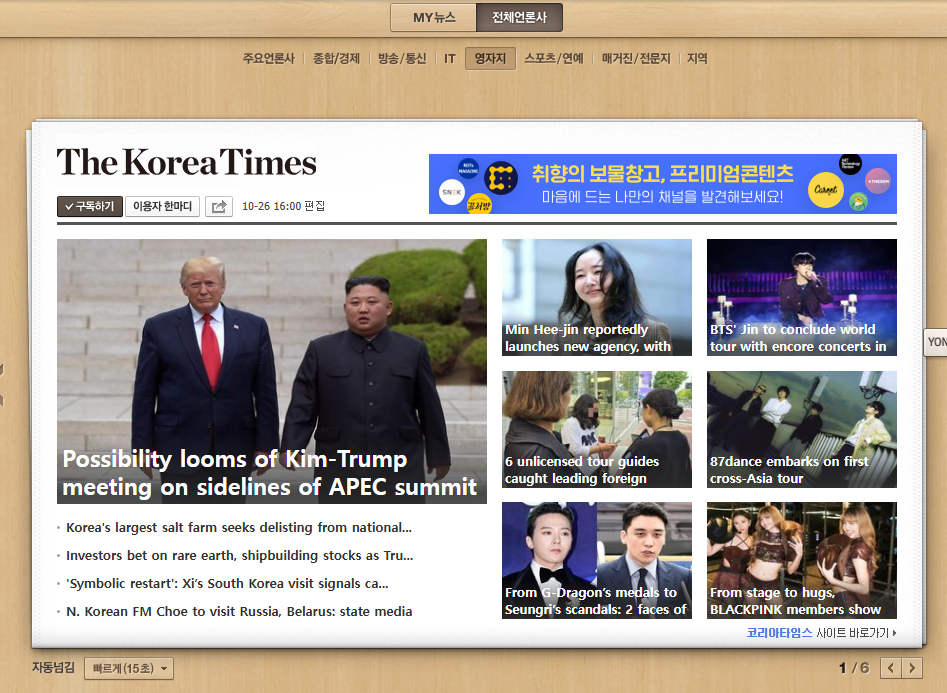947x693 pixels.
Task: Switch to the MY뉴스 tab
Action: coord(433,17)
